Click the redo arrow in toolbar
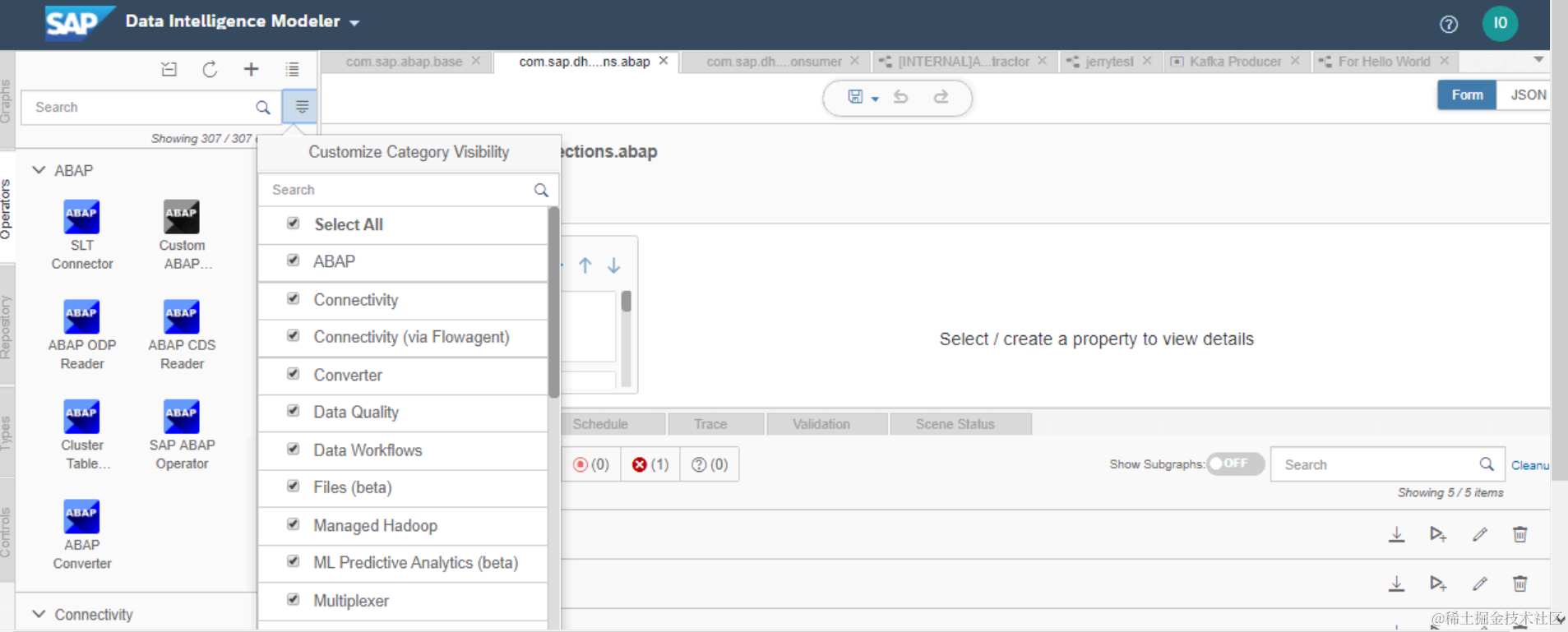Image resolution: width=1568 pixels, height=632 pixels. pos(941,97)
